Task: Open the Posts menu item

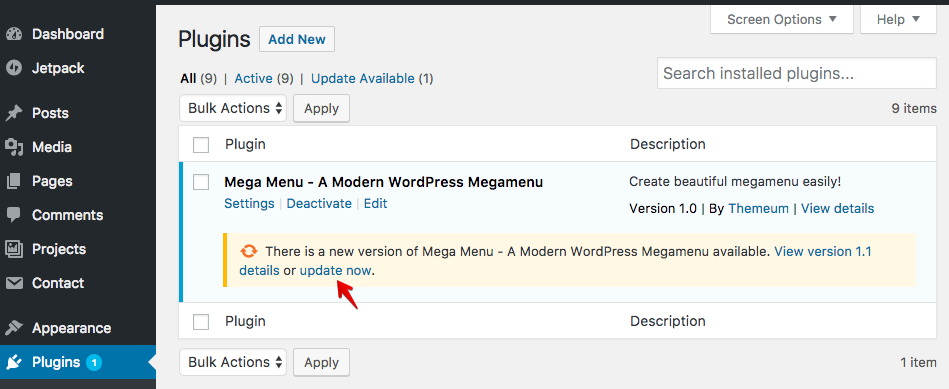Action: click(x=77, y=113)
